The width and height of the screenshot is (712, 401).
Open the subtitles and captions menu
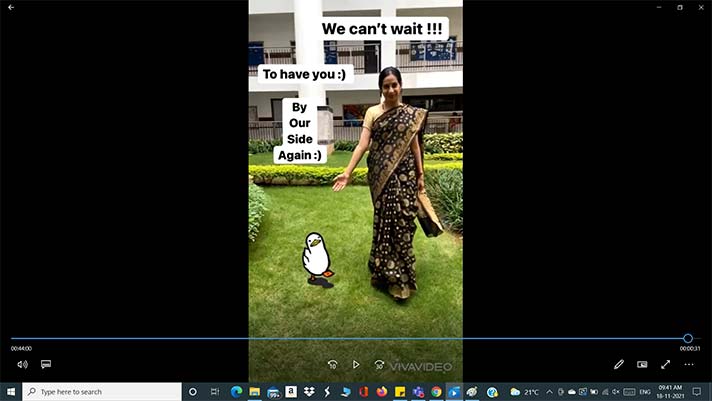(46, 365)
